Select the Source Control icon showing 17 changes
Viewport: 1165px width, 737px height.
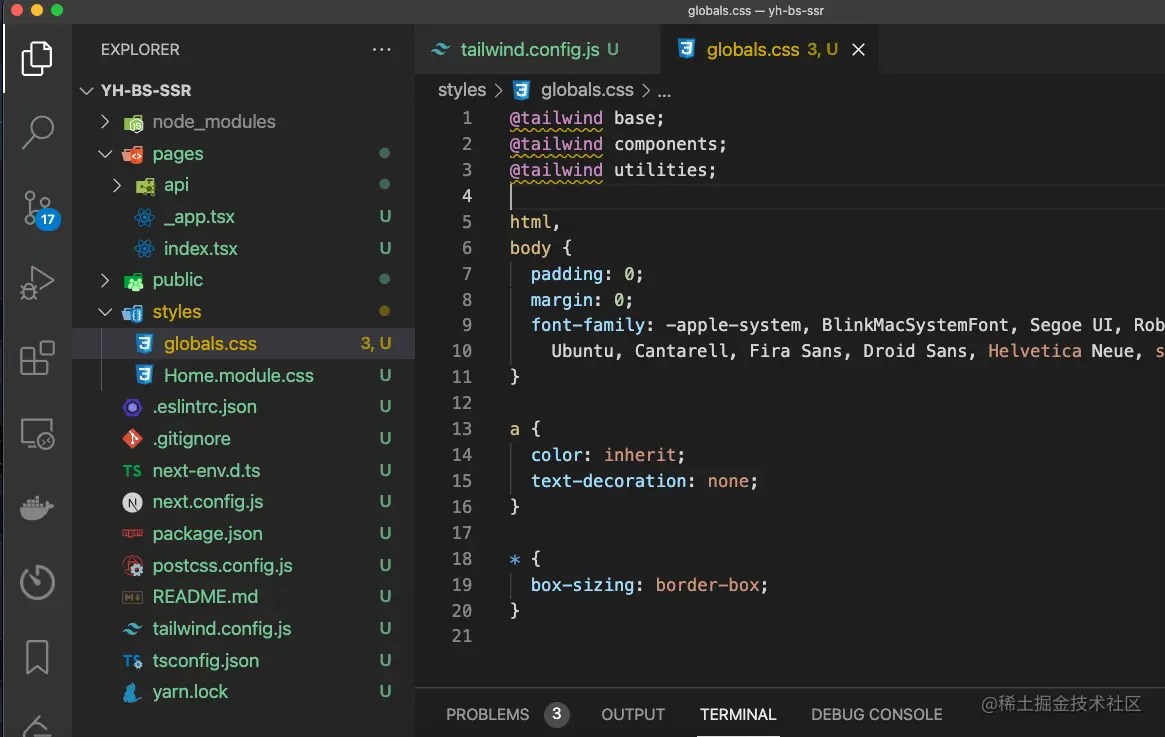click(37, 205)
